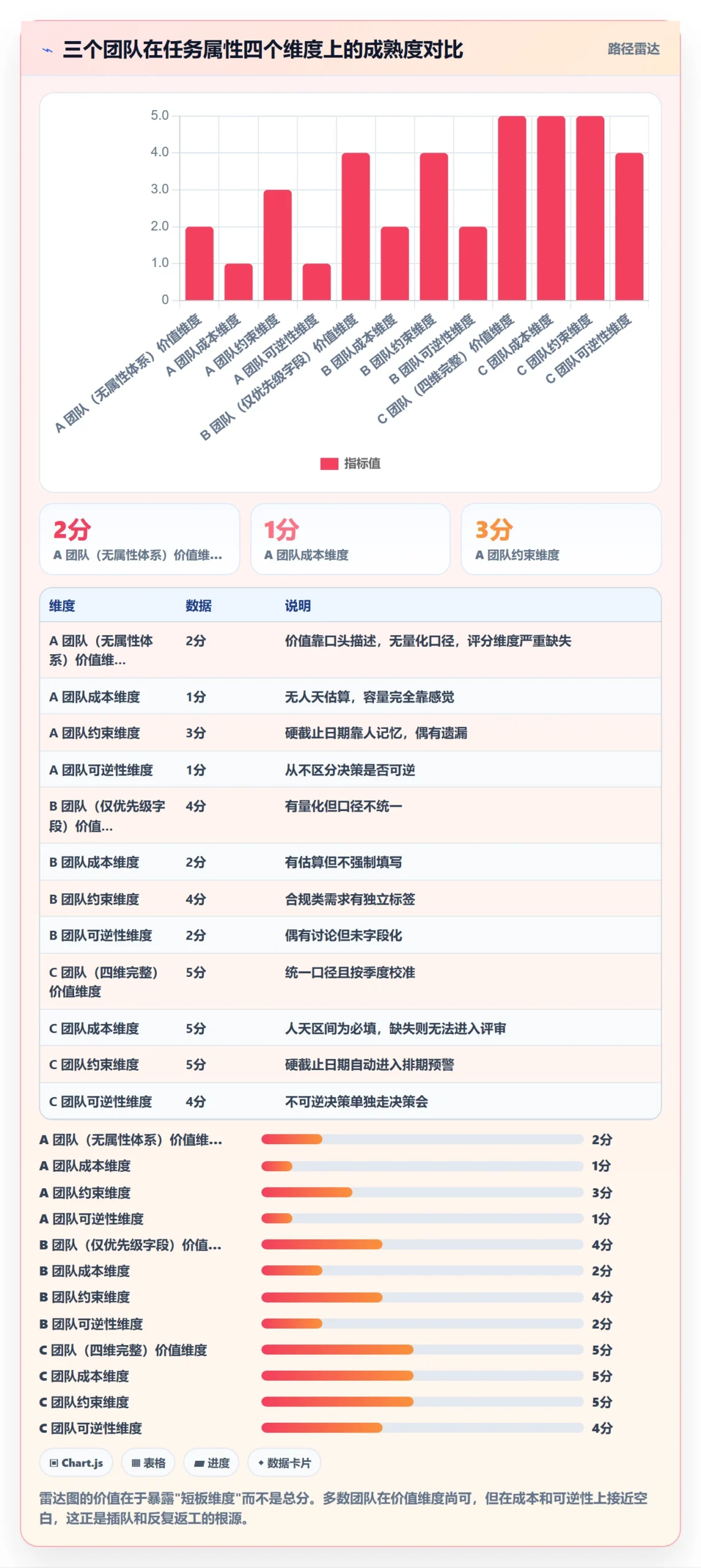Click the chart bar for B 团队成本维度
This screenshot has width=701, height=1568.
pos(394,263)
